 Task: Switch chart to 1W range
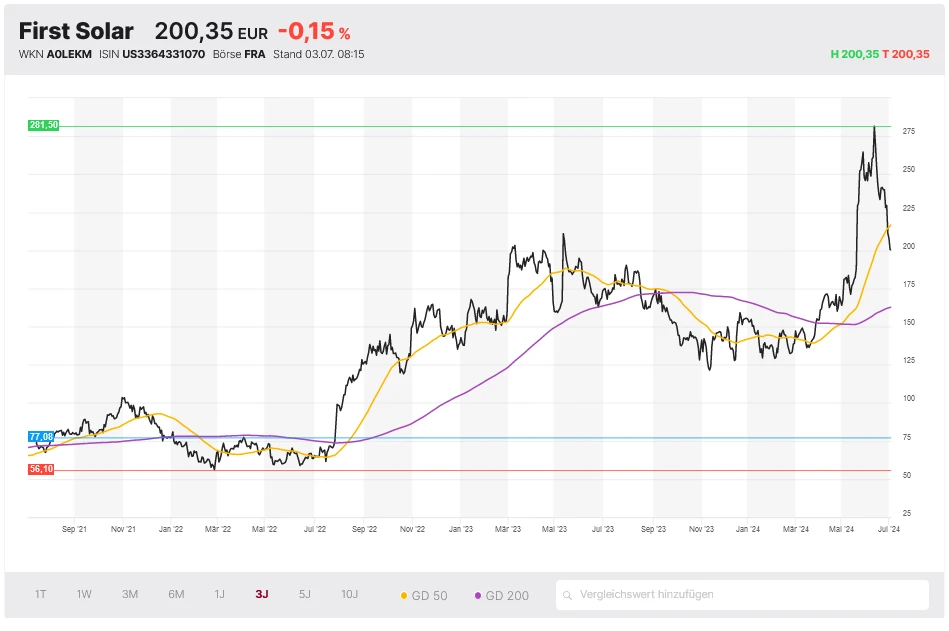(x=84, y=594)
